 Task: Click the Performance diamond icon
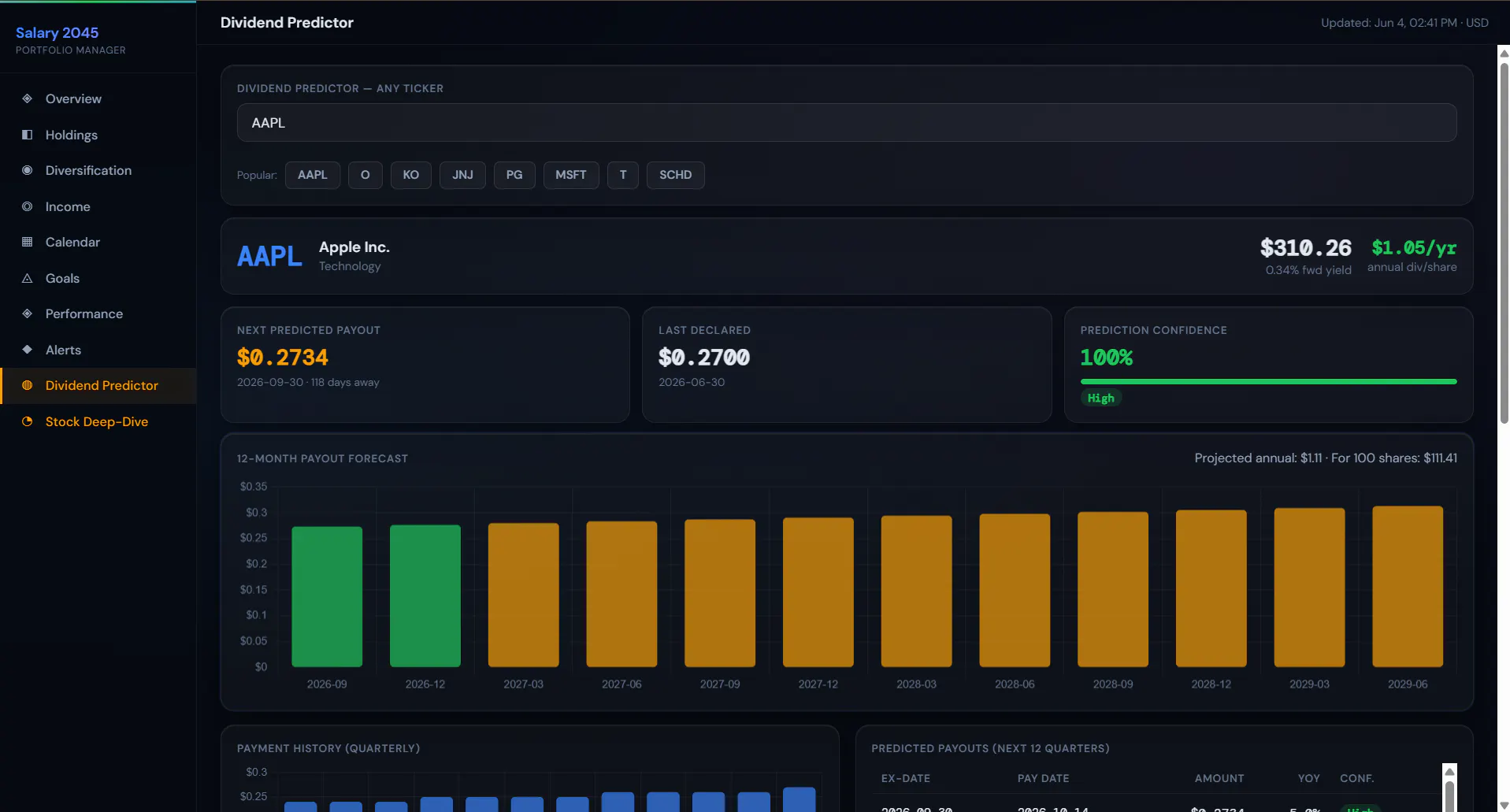tap(27, 313)
